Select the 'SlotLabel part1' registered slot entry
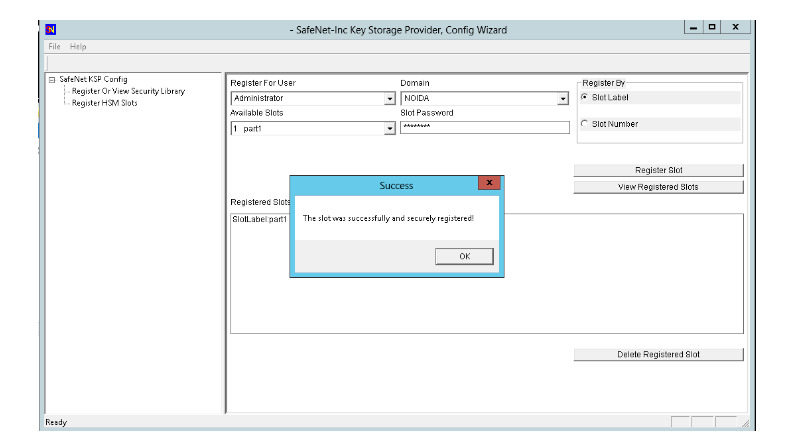 point(259,219)
